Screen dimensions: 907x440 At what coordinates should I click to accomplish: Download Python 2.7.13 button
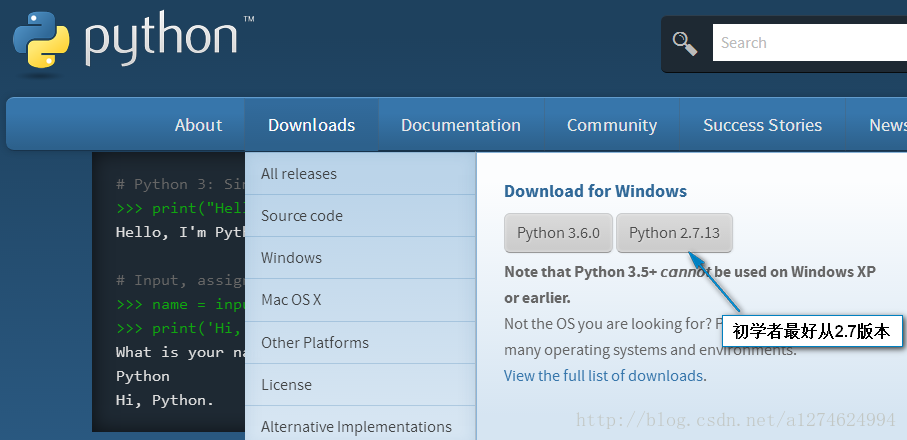tap(674, 233)
